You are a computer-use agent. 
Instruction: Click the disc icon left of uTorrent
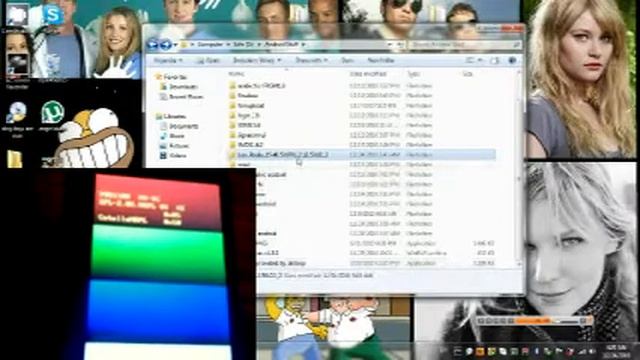(16, 113)
